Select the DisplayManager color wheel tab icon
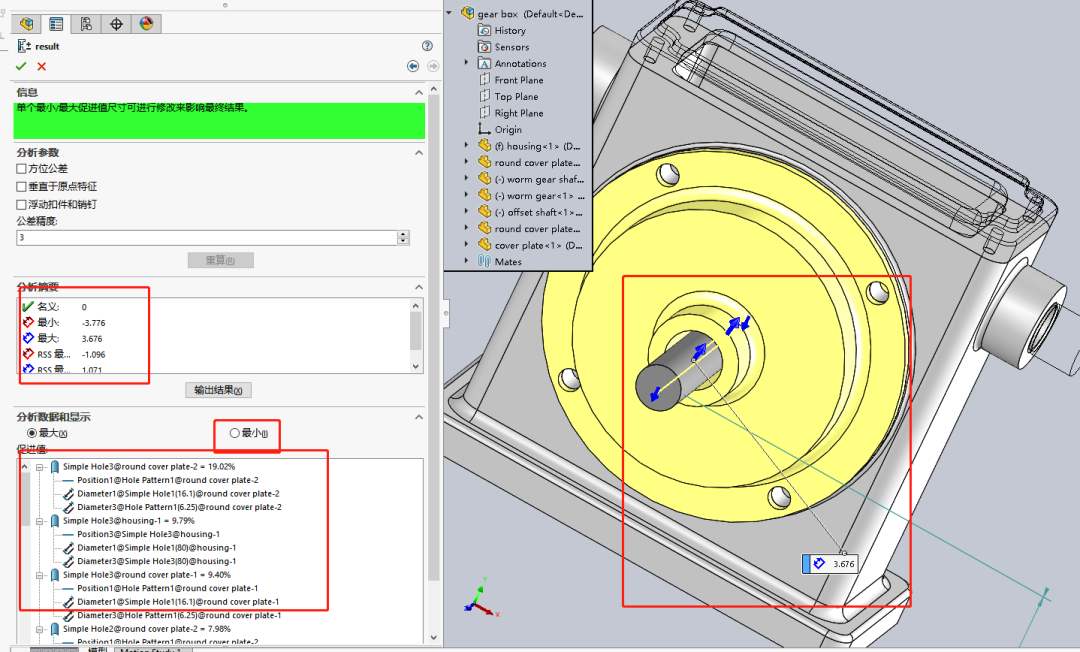 coord(147,23)
